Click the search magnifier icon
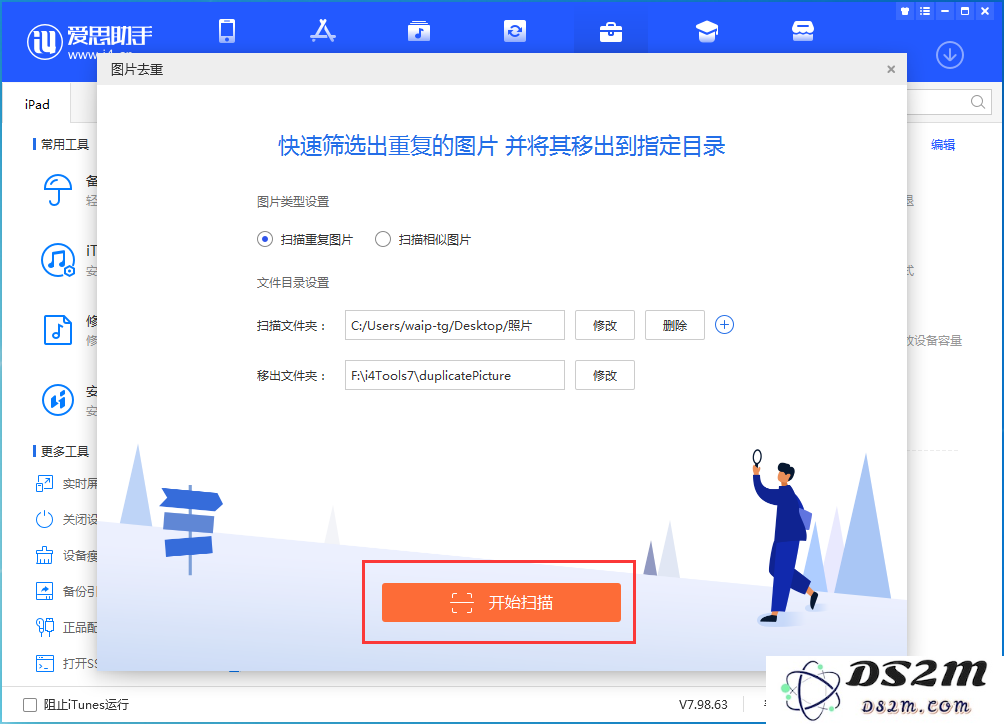This screenshot has height=724, width=1004. pyautogui.click(x=978, y=102)
